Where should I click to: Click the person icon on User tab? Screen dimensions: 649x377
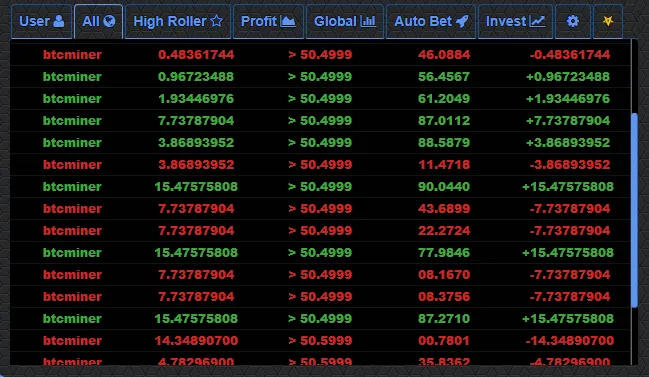[59, 22]
